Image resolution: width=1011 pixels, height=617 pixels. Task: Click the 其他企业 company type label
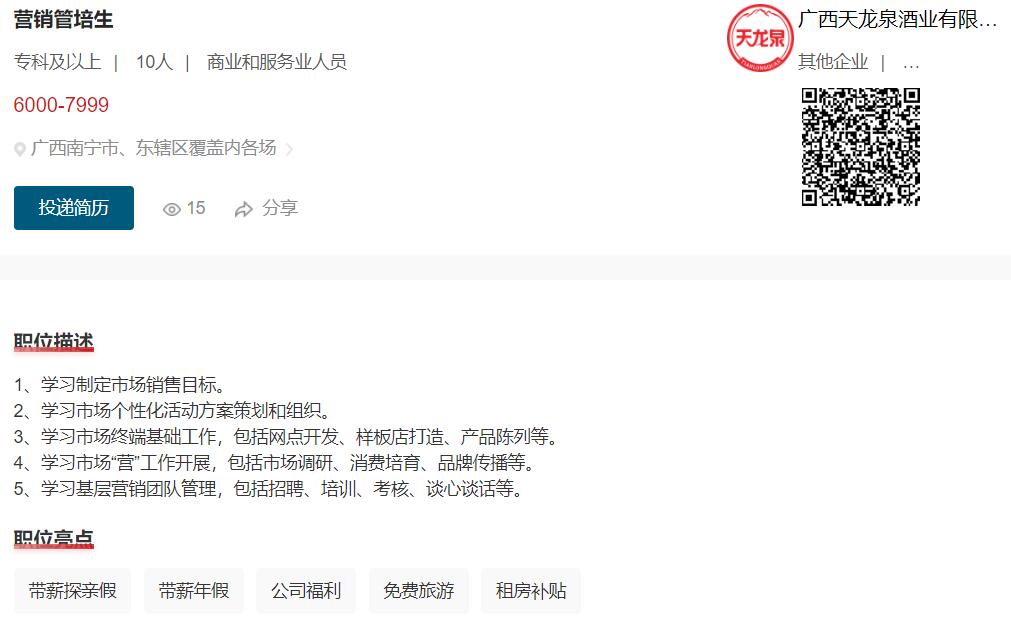(x=833, y=62)
